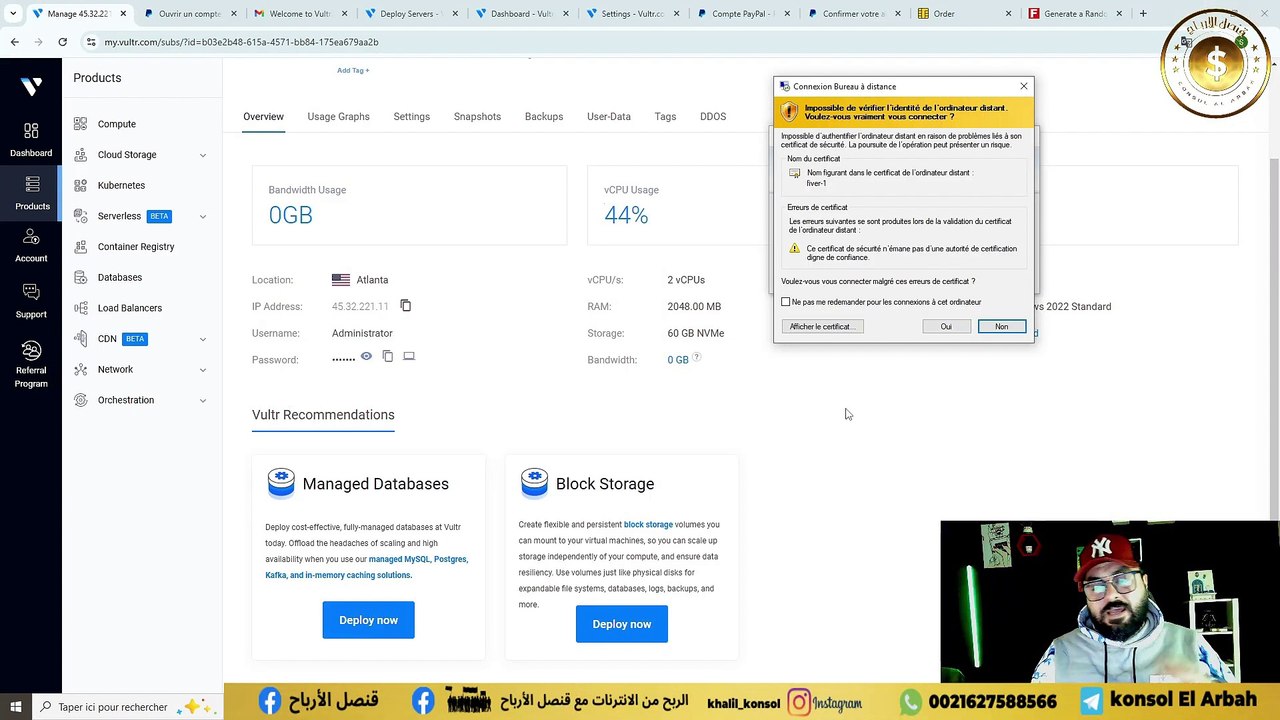This screenshot has height=720, width=1280.
Task: Click the 45.32.221.11 IP address text
Action: coord(360,306)
